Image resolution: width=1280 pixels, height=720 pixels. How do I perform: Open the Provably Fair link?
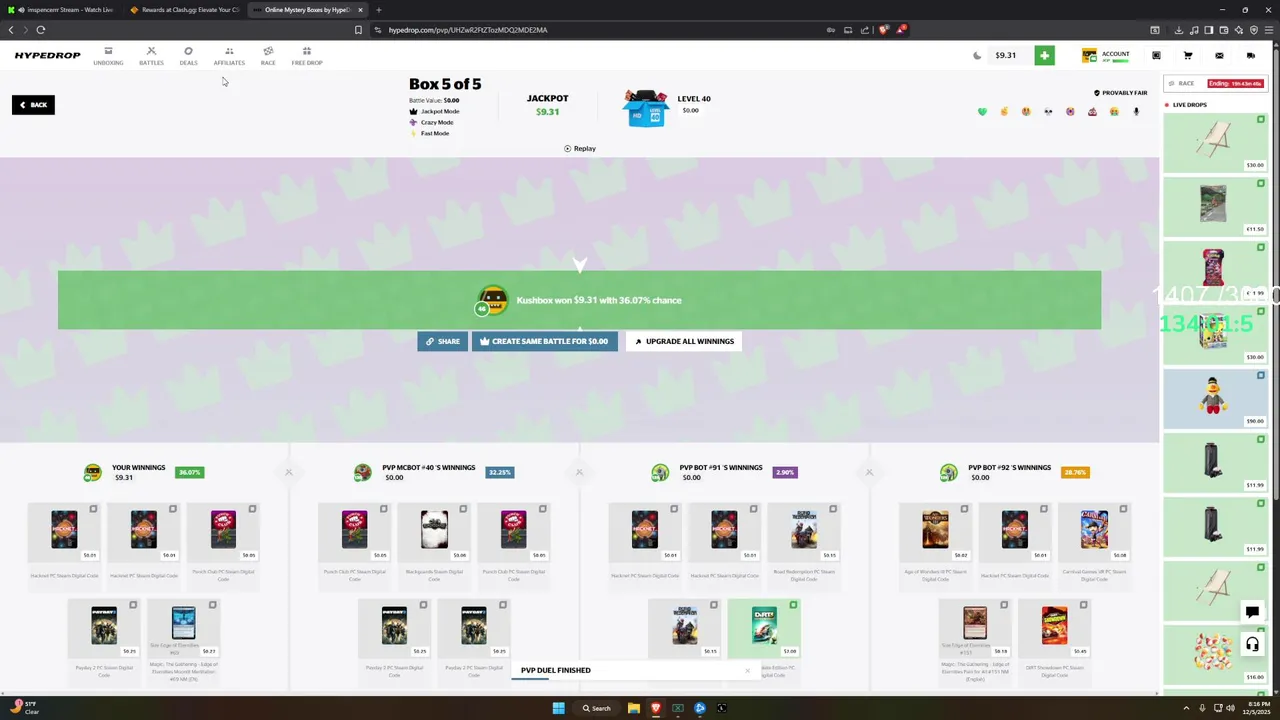click(x=1120, y=93)
